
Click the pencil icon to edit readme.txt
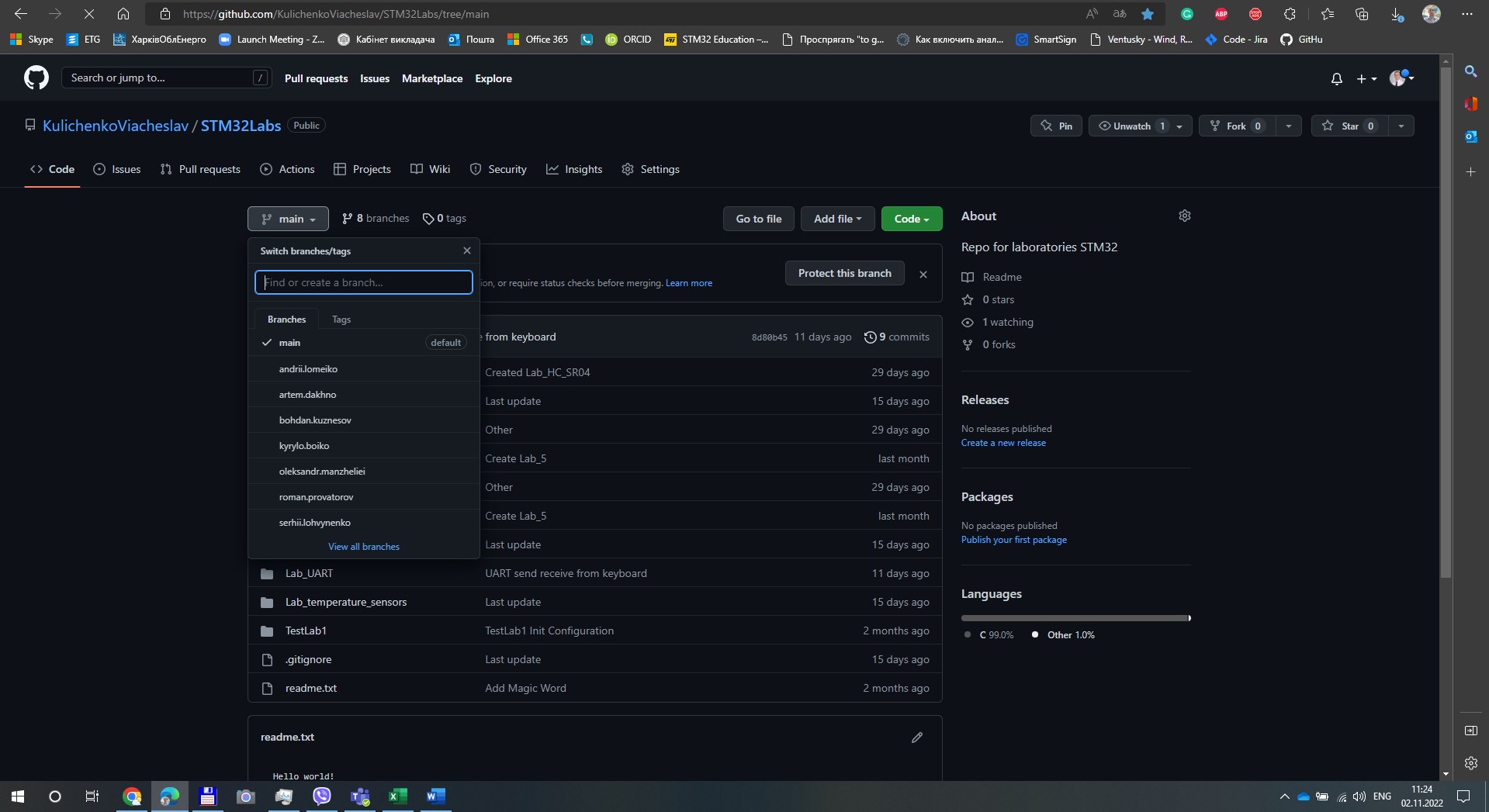[x=916, y=738]
